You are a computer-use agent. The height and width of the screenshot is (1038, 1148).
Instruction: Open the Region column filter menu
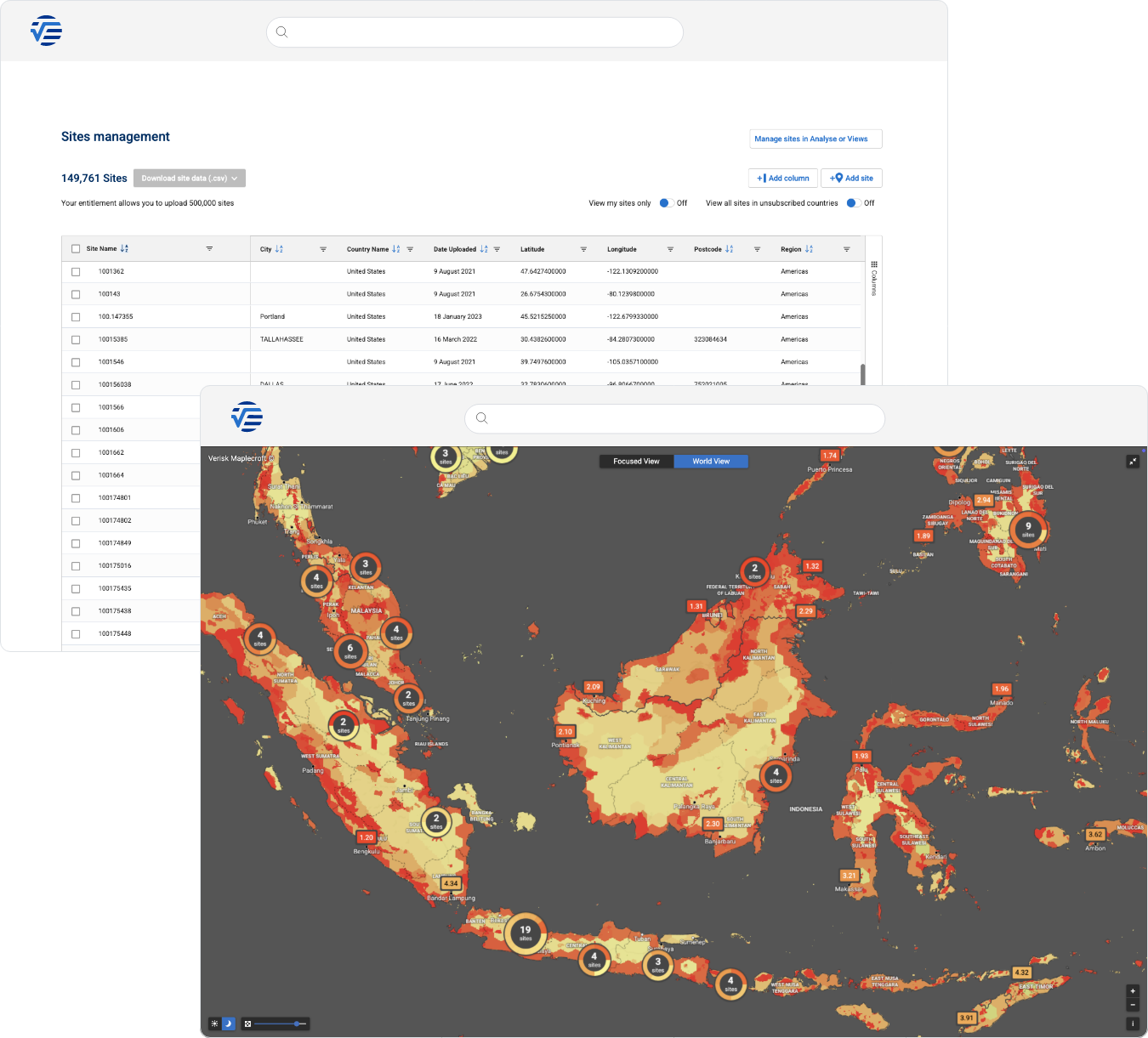pos(846,249)
